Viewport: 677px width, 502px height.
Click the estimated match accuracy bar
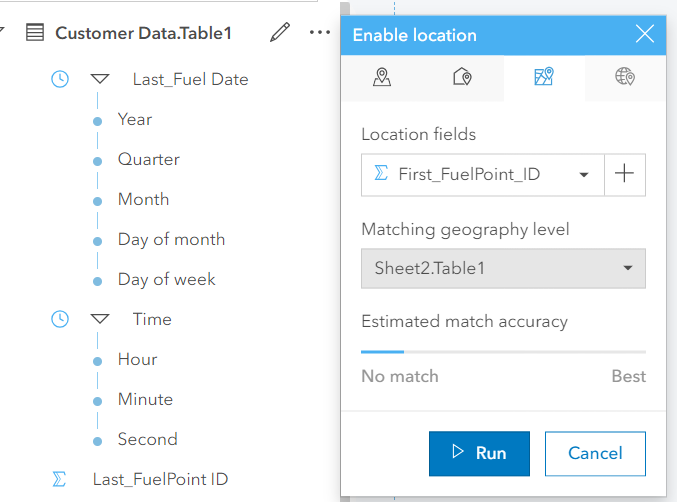(503, 352)
